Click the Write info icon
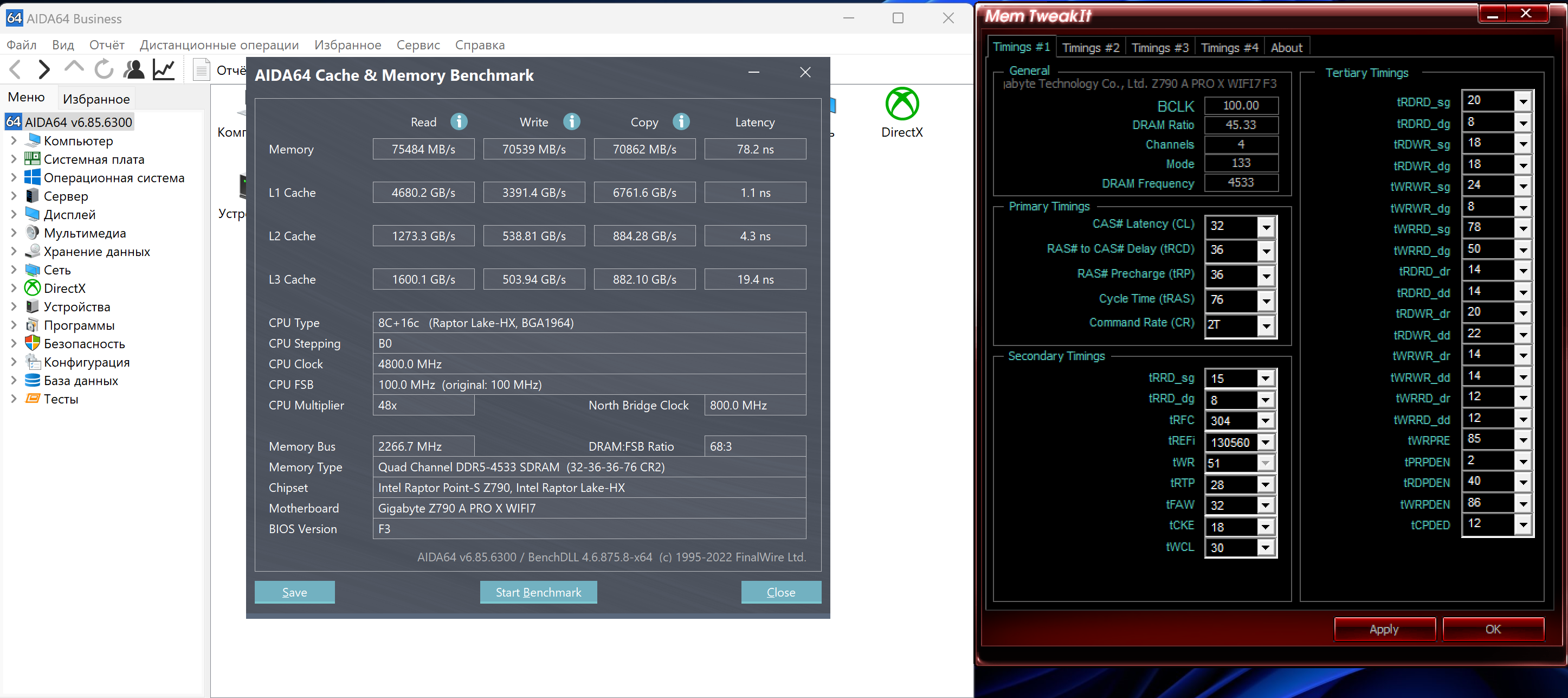The width and height of the screenshot is (1568, 698). click(x=571, y=122)
